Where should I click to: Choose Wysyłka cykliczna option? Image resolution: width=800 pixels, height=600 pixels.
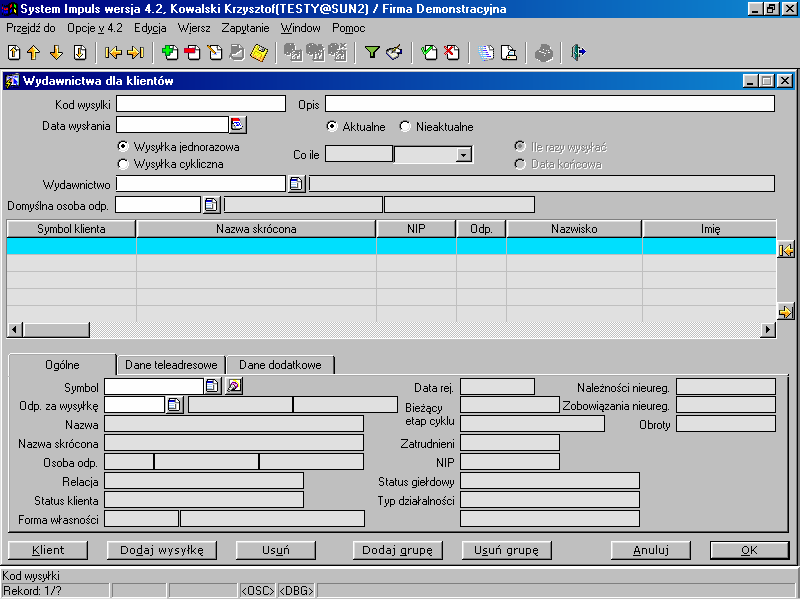122,164
